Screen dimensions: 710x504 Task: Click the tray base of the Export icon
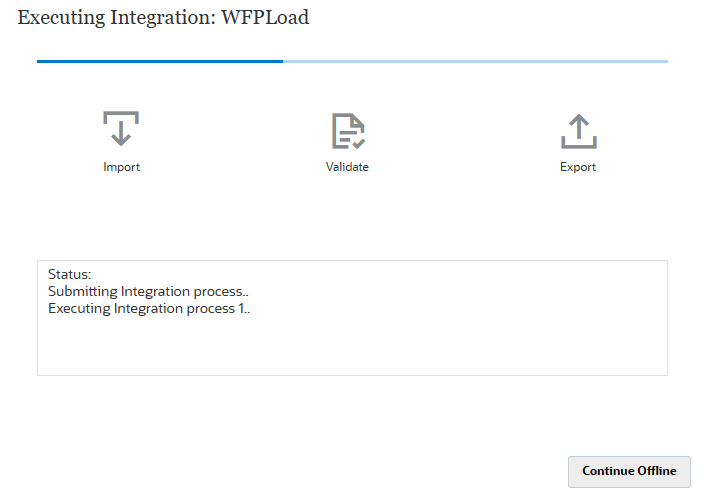pos(578,146)
